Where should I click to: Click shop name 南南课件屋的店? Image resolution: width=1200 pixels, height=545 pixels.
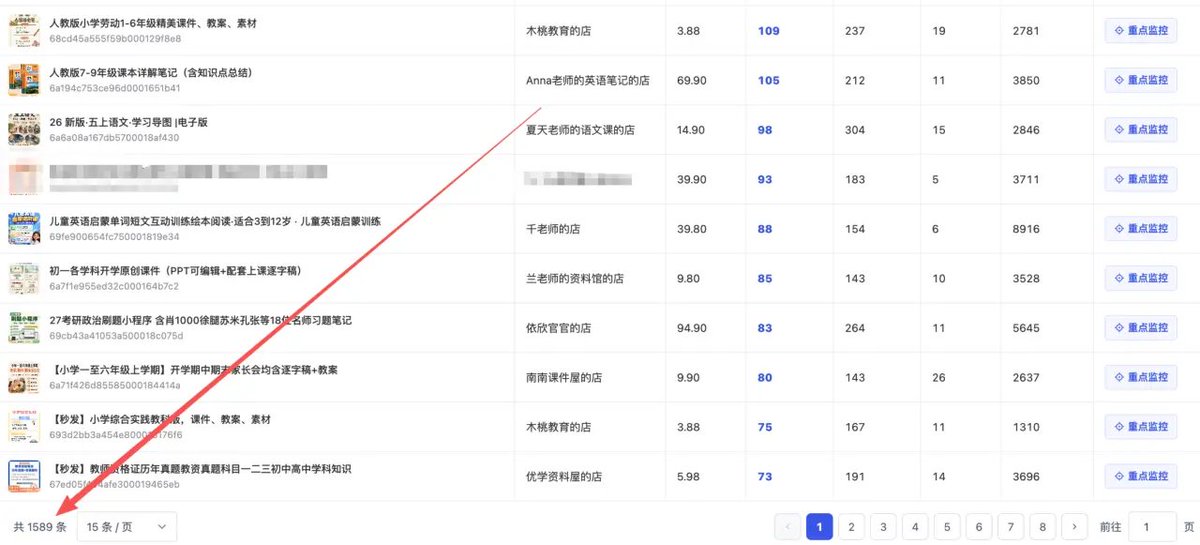(x=564, y=377)
